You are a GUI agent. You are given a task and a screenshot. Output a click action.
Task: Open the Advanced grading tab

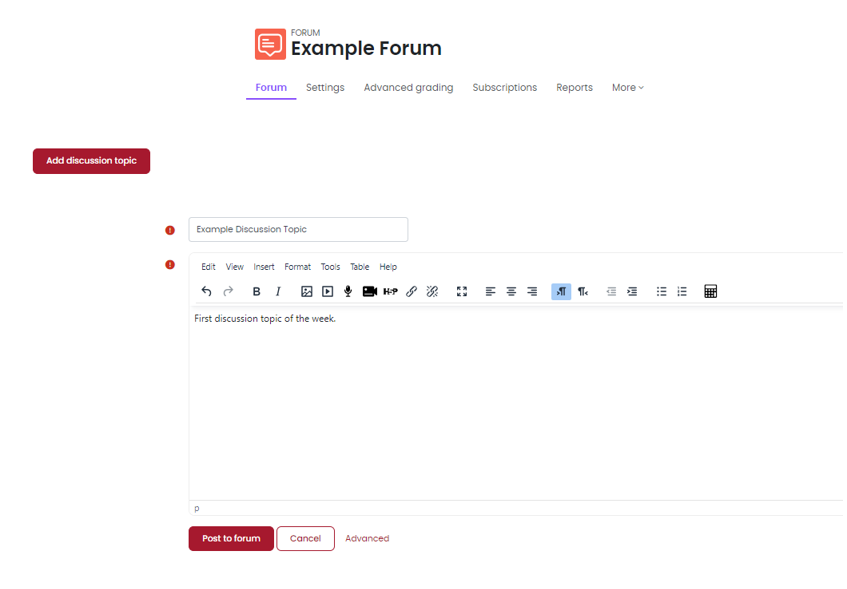(x=408, y=87)
